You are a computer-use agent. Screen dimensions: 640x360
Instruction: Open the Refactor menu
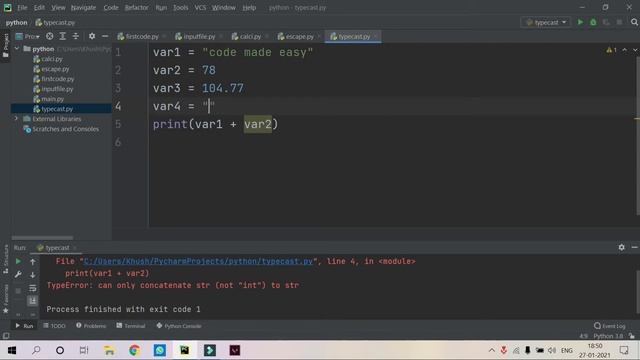[137, 7]
